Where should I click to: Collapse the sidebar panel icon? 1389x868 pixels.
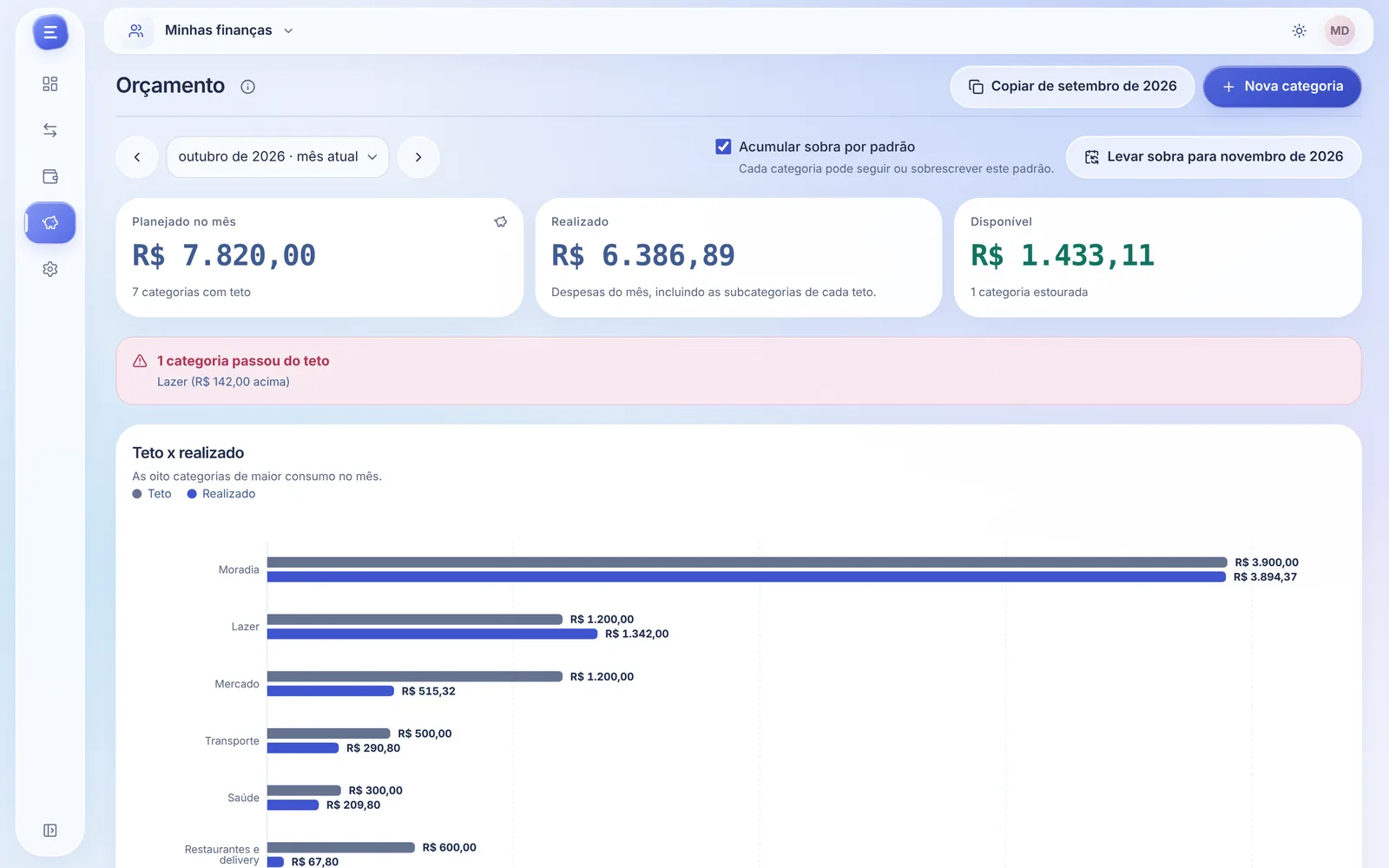(x=50, y=831)
